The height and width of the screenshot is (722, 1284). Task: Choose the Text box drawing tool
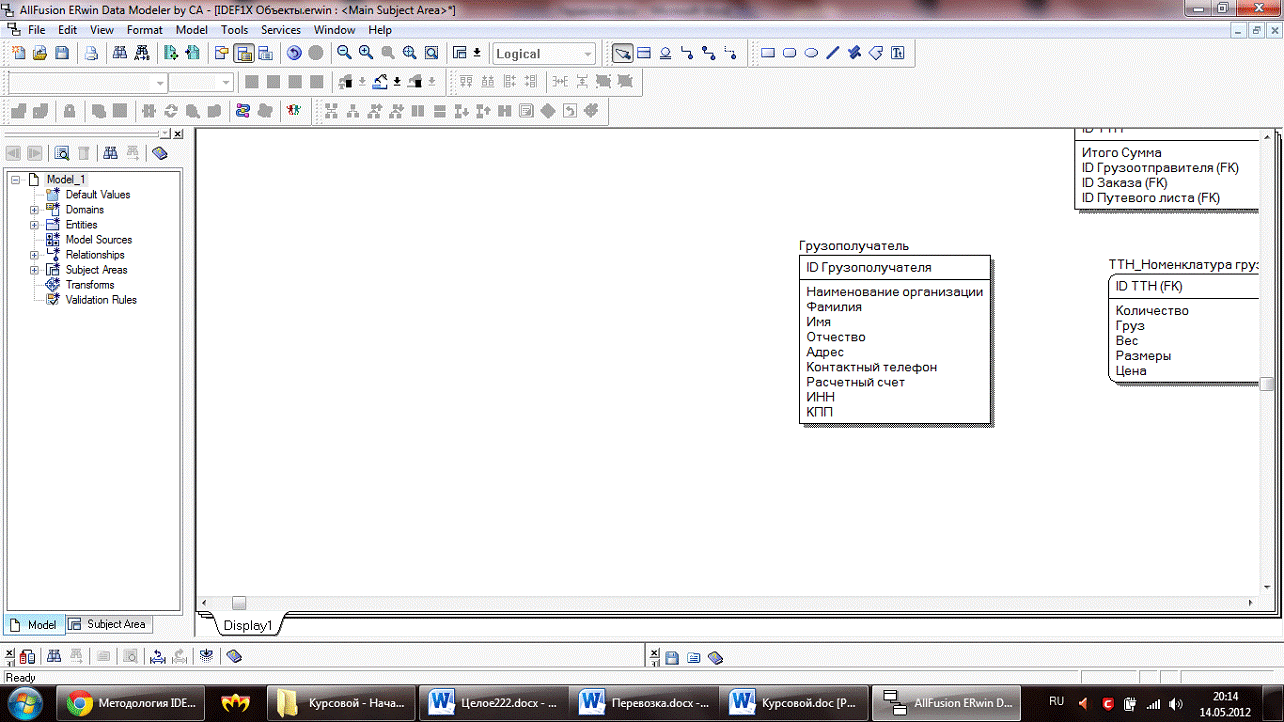[898, 54]
